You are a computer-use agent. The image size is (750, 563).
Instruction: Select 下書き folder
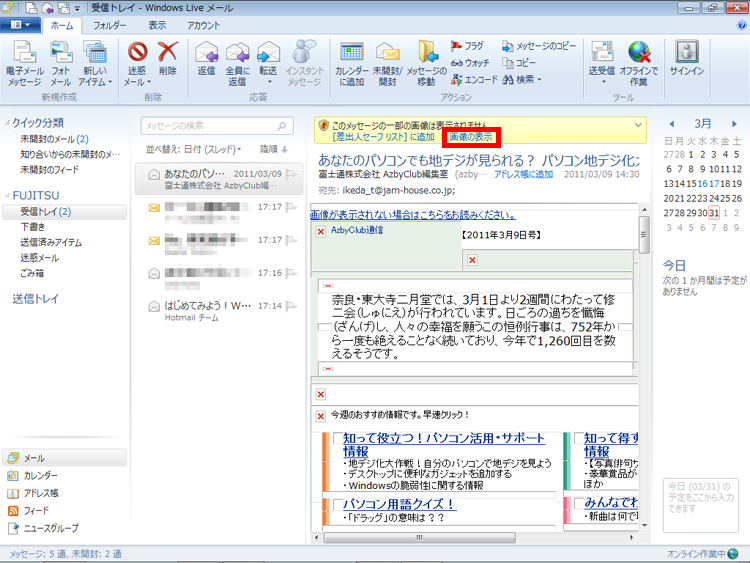click(33, 227)
